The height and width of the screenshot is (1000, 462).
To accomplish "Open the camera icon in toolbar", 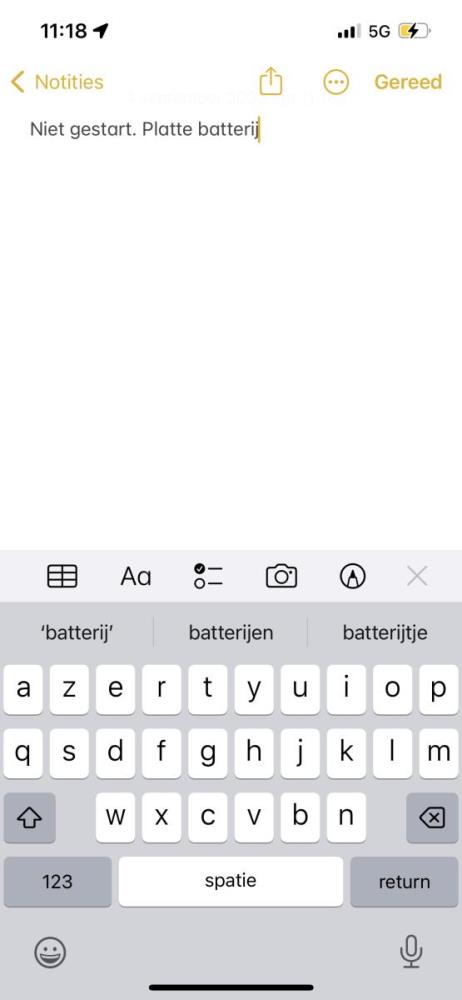I will [x=281, y=576].
